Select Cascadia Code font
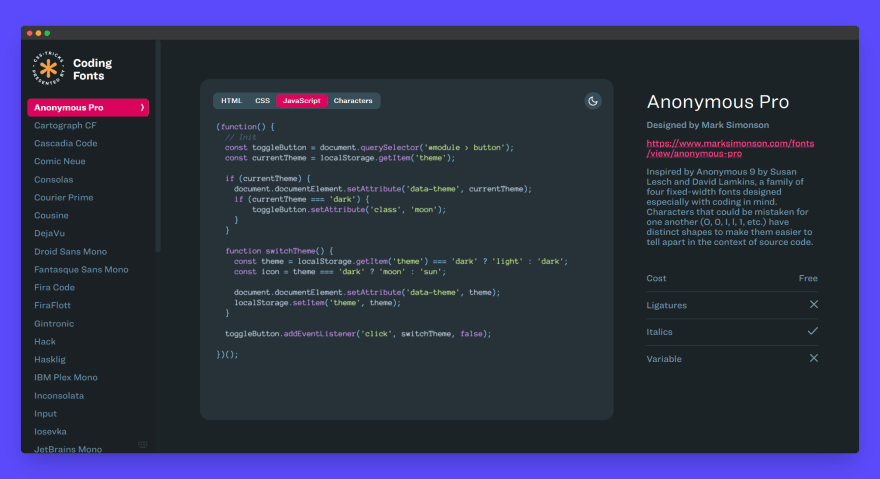880x479 pixels. pyautogui.click(x=66, y=143)
